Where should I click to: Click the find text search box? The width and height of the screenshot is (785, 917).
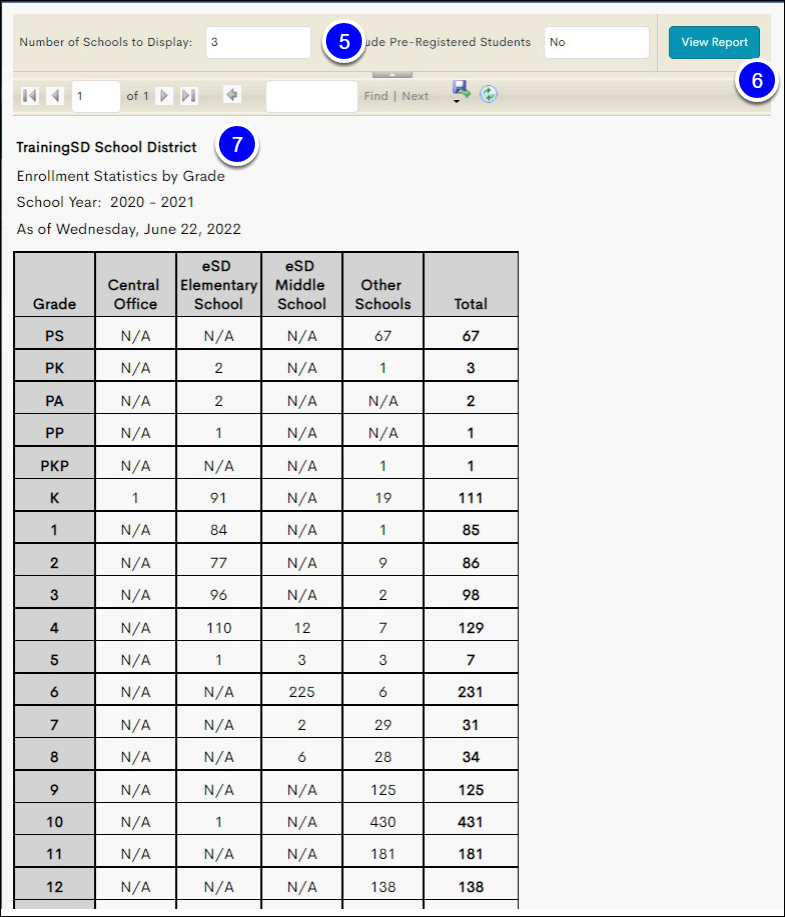click(312, 96)
